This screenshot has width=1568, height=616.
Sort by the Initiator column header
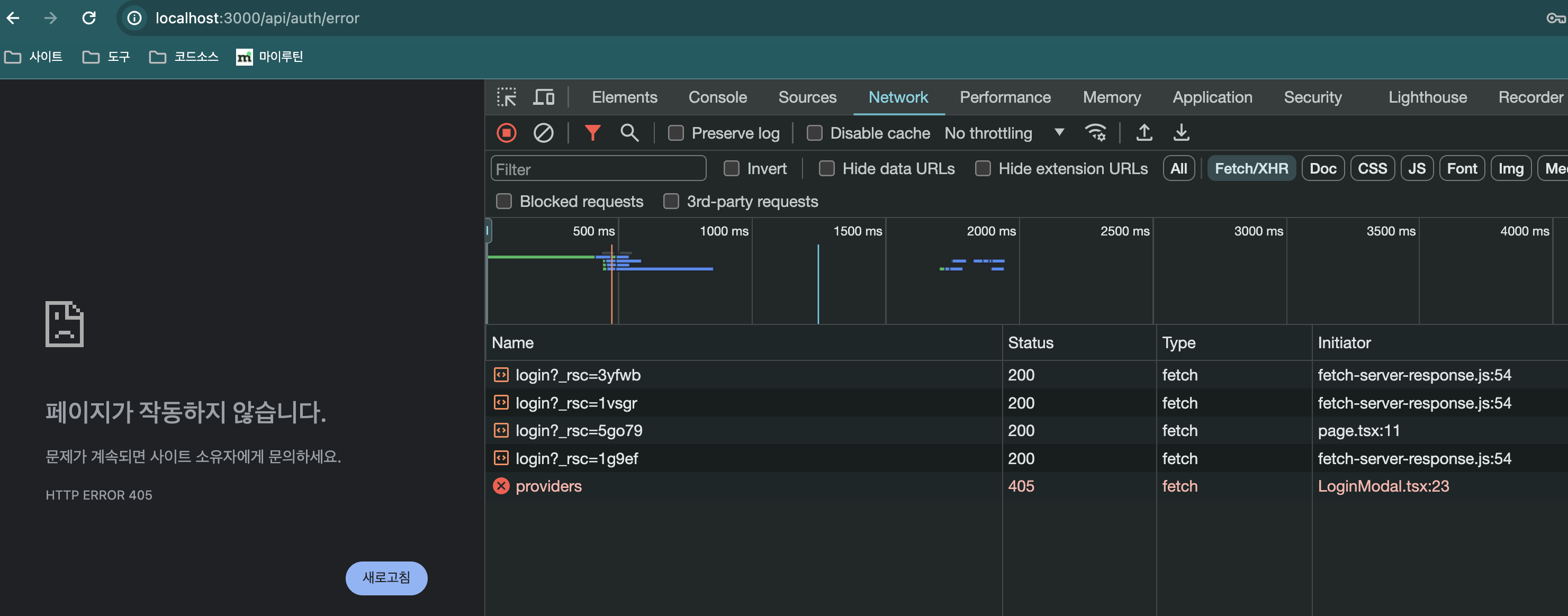pyautogui.click(x=1440, y=343)
